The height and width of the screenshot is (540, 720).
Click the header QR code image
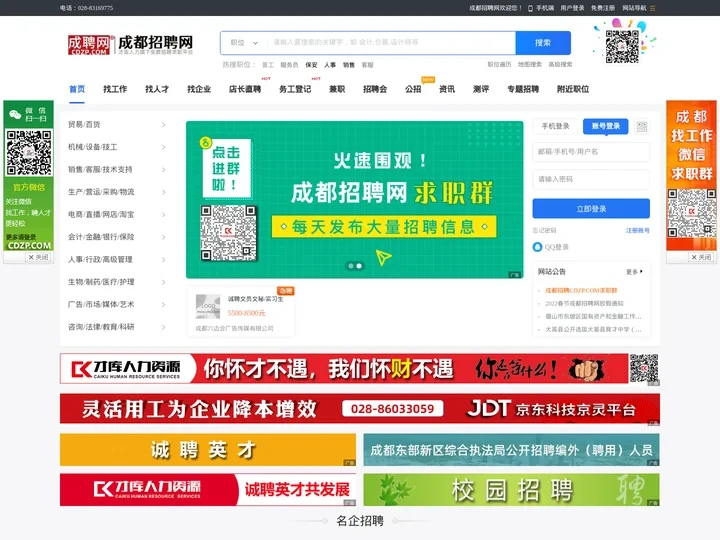click(x=622, y=46)
